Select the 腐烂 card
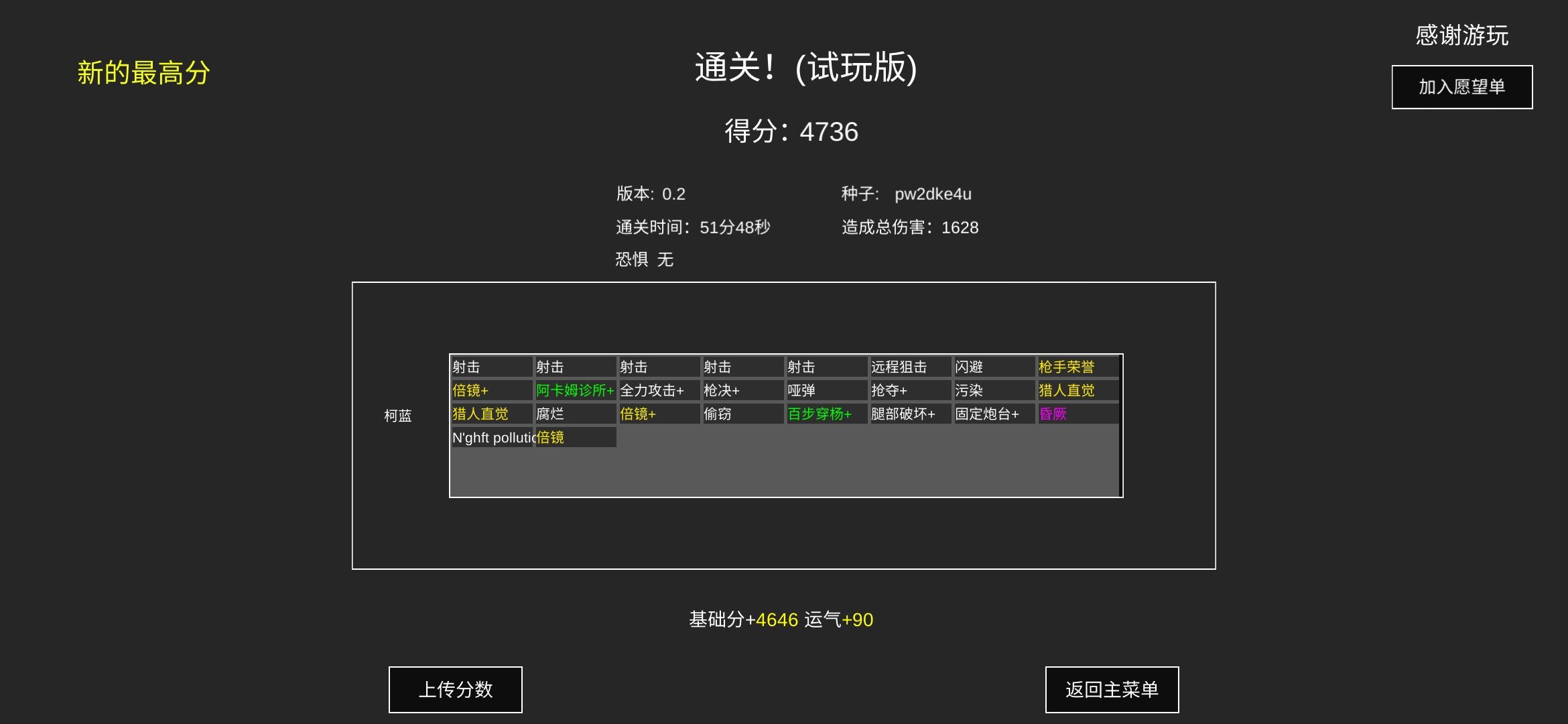This screenshot has height=724, width=1568. tap(574, 414)
